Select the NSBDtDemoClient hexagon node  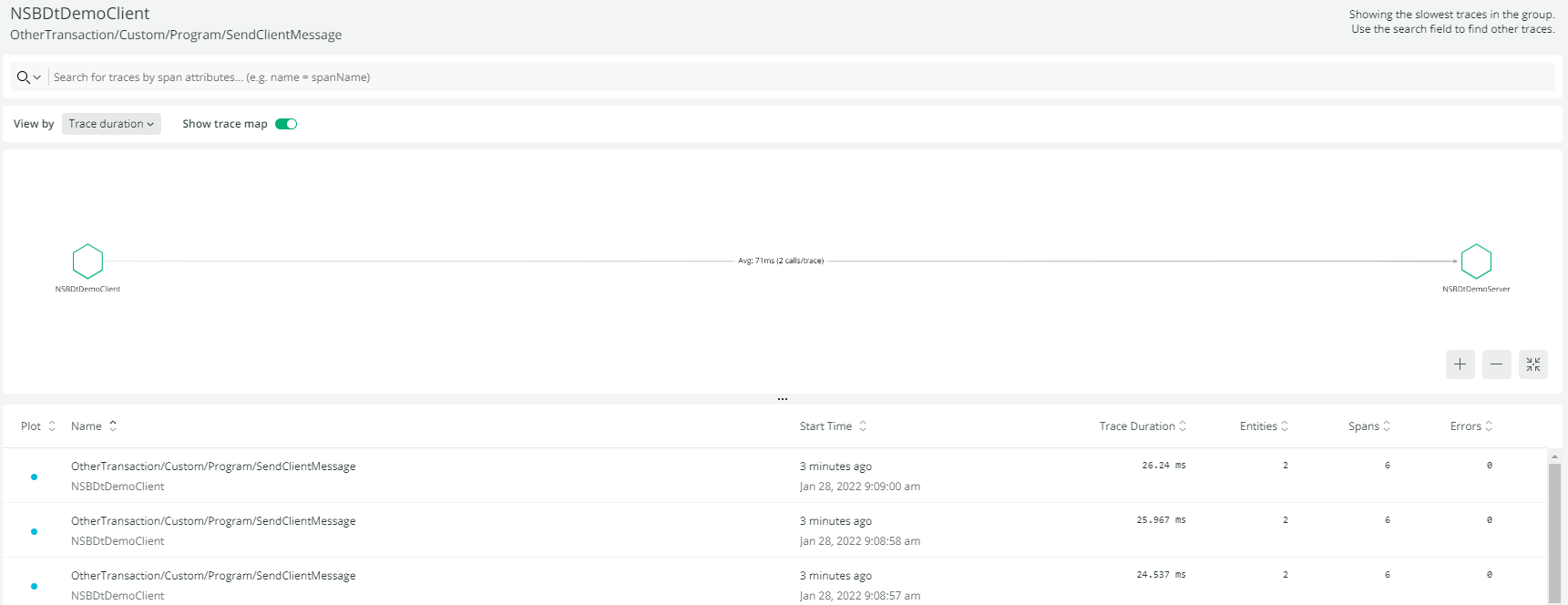87,261
